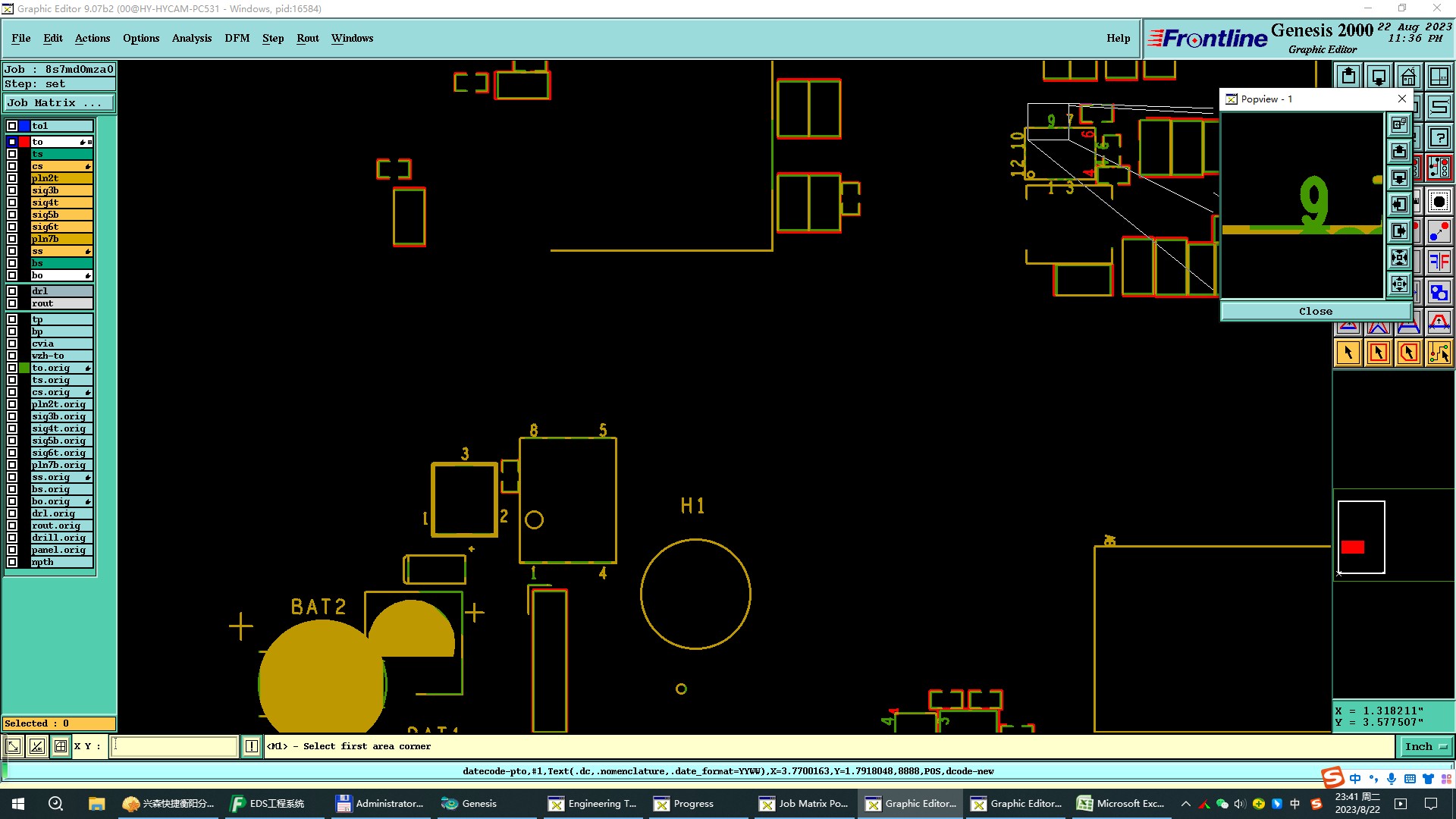Open the DFM menu

(237, 38)
